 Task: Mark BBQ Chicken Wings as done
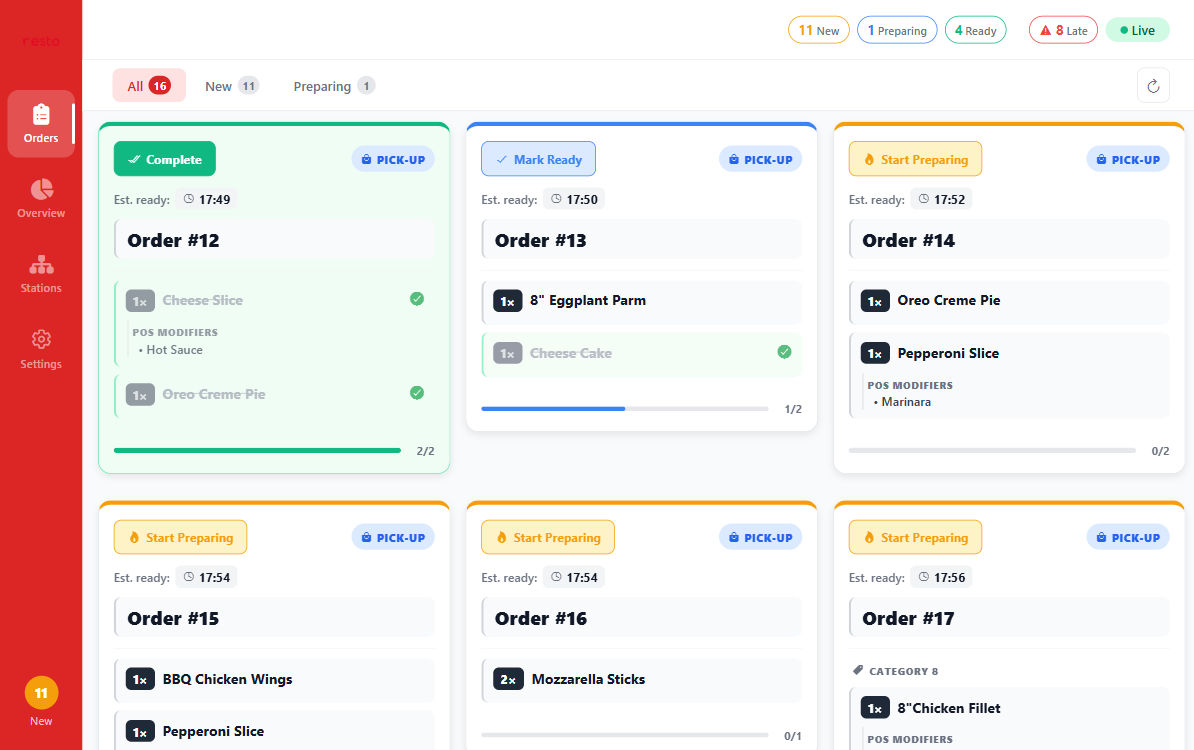click(274, 680)
